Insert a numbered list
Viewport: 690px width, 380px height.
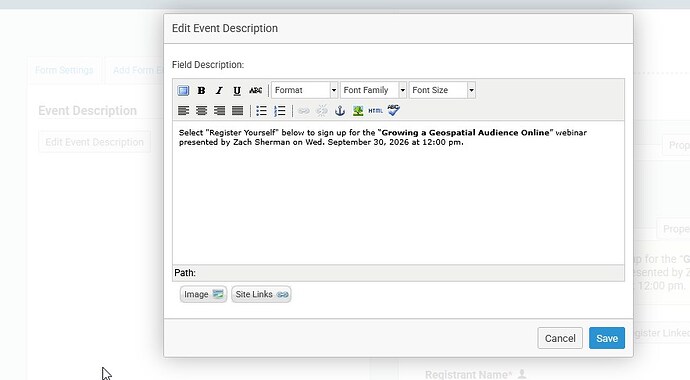click(279, 111)
